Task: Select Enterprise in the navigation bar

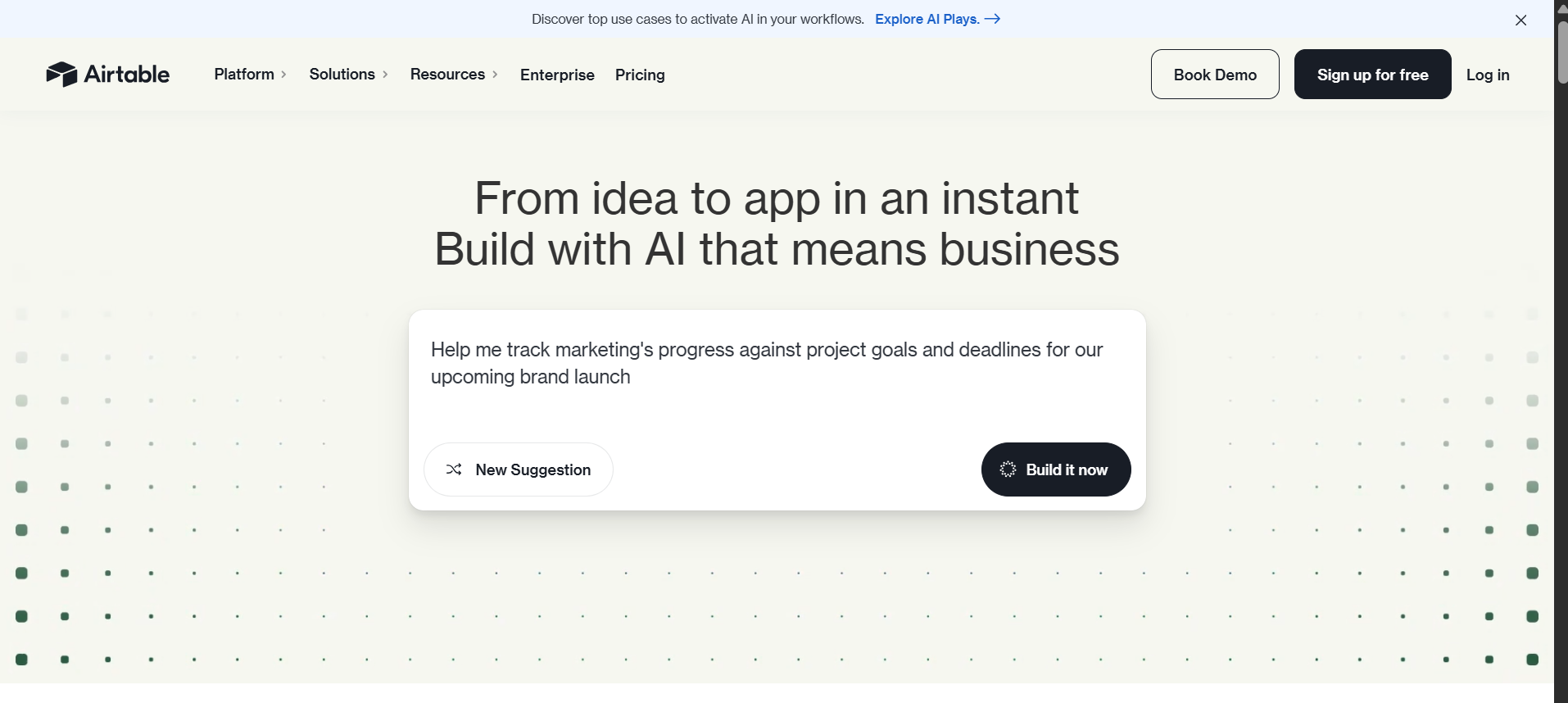Action: 557,75
